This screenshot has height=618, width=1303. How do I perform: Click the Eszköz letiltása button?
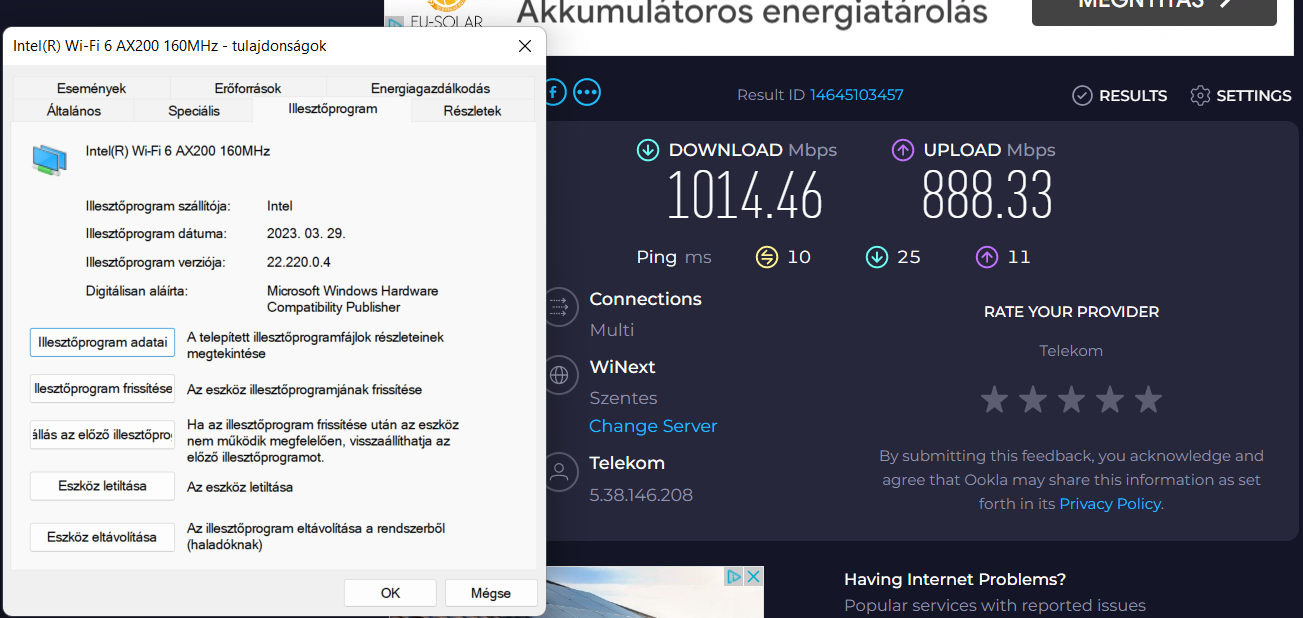coord(102,486)
